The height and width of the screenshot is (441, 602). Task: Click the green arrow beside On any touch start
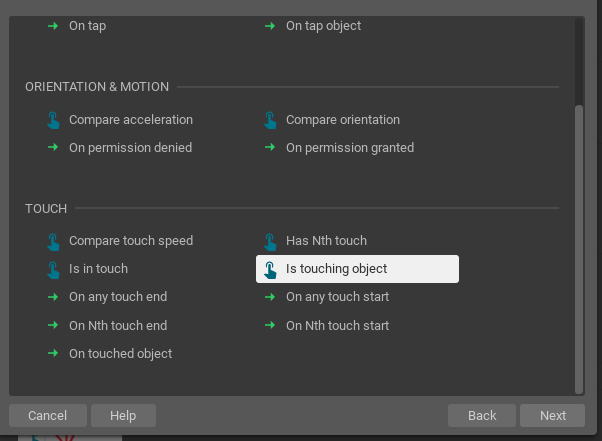(x=270, y=297)
